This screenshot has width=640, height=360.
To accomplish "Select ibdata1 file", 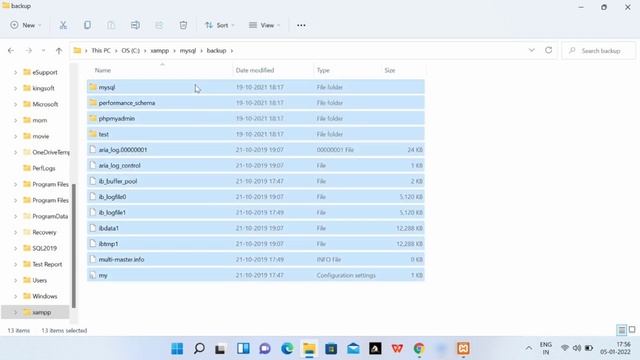I will click(x=256, y=228).
